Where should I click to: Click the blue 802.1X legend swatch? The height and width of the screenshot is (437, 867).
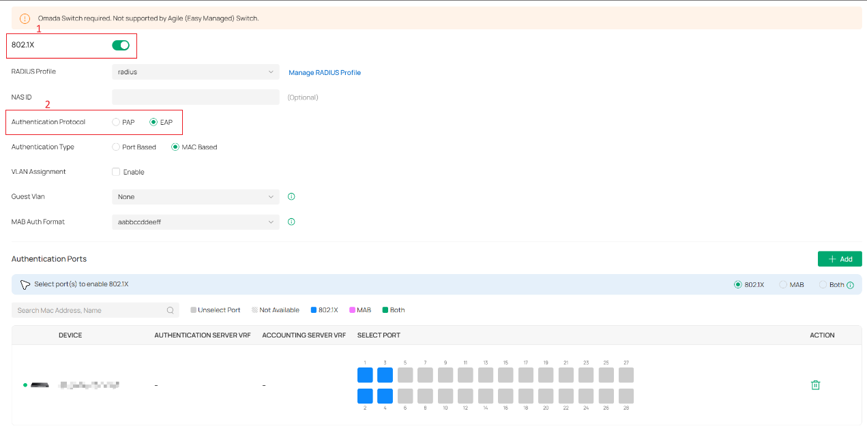coord(314,310)
